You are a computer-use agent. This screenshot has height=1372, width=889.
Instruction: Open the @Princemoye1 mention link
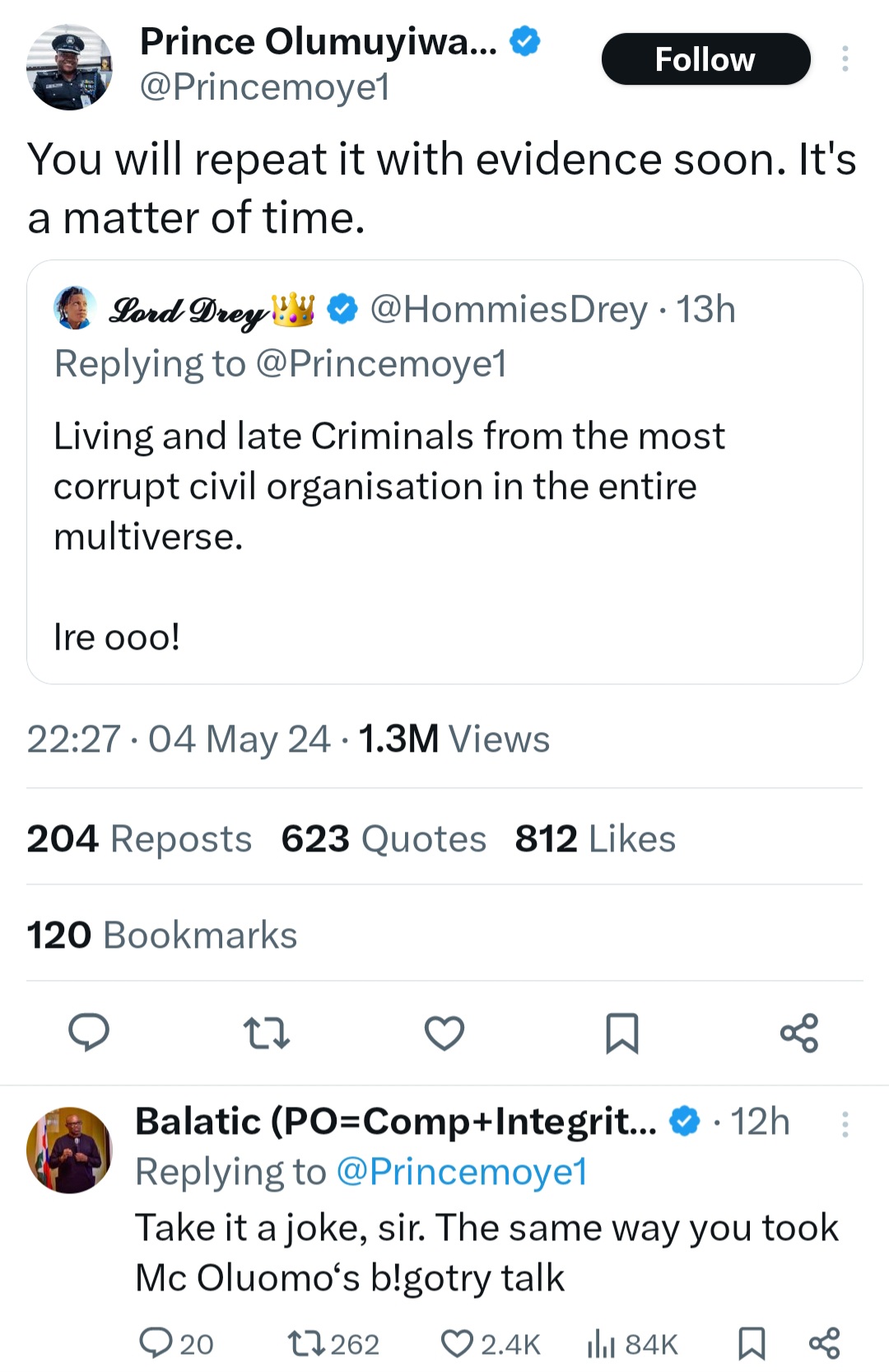[462, 1172]
